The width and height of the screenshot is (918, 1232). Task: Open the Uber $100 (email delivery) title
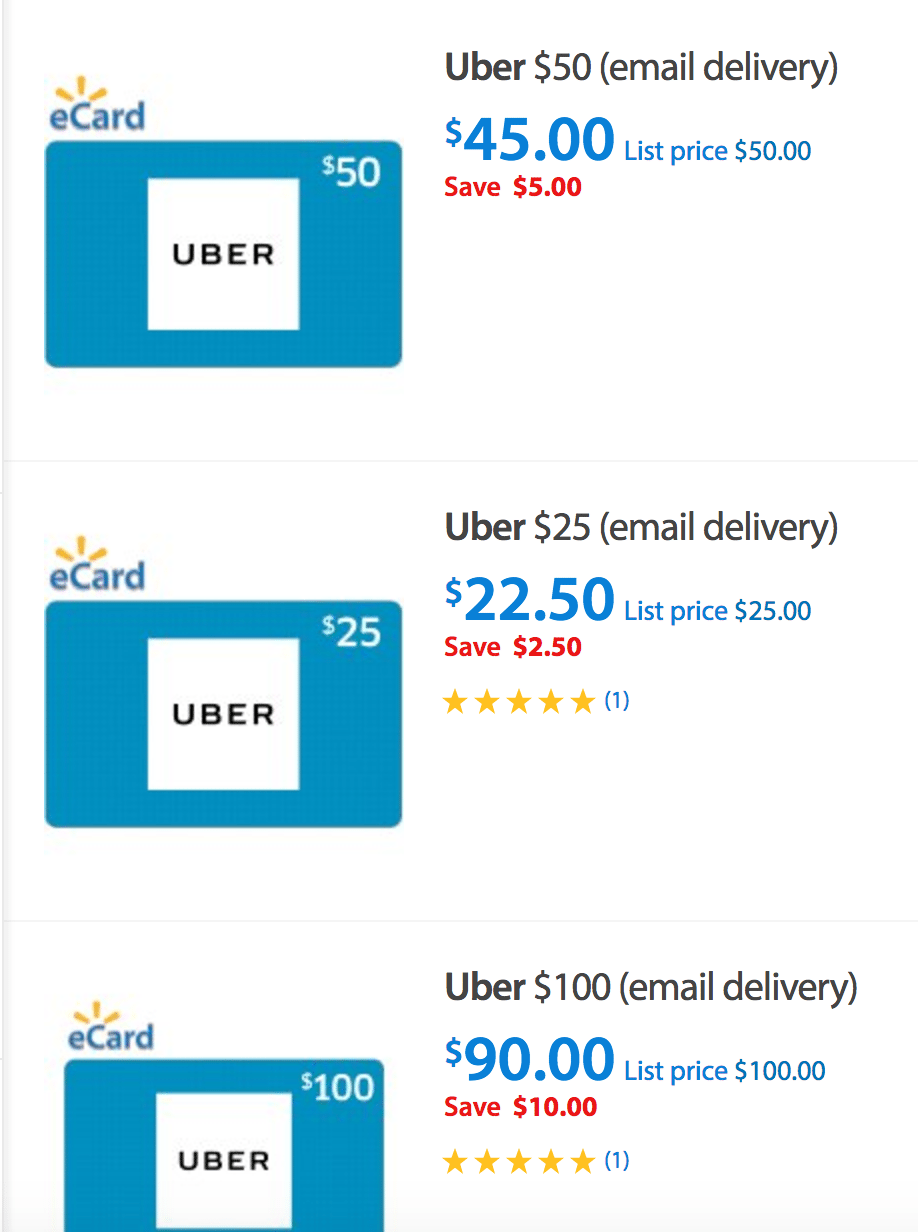tap(651, 988)
